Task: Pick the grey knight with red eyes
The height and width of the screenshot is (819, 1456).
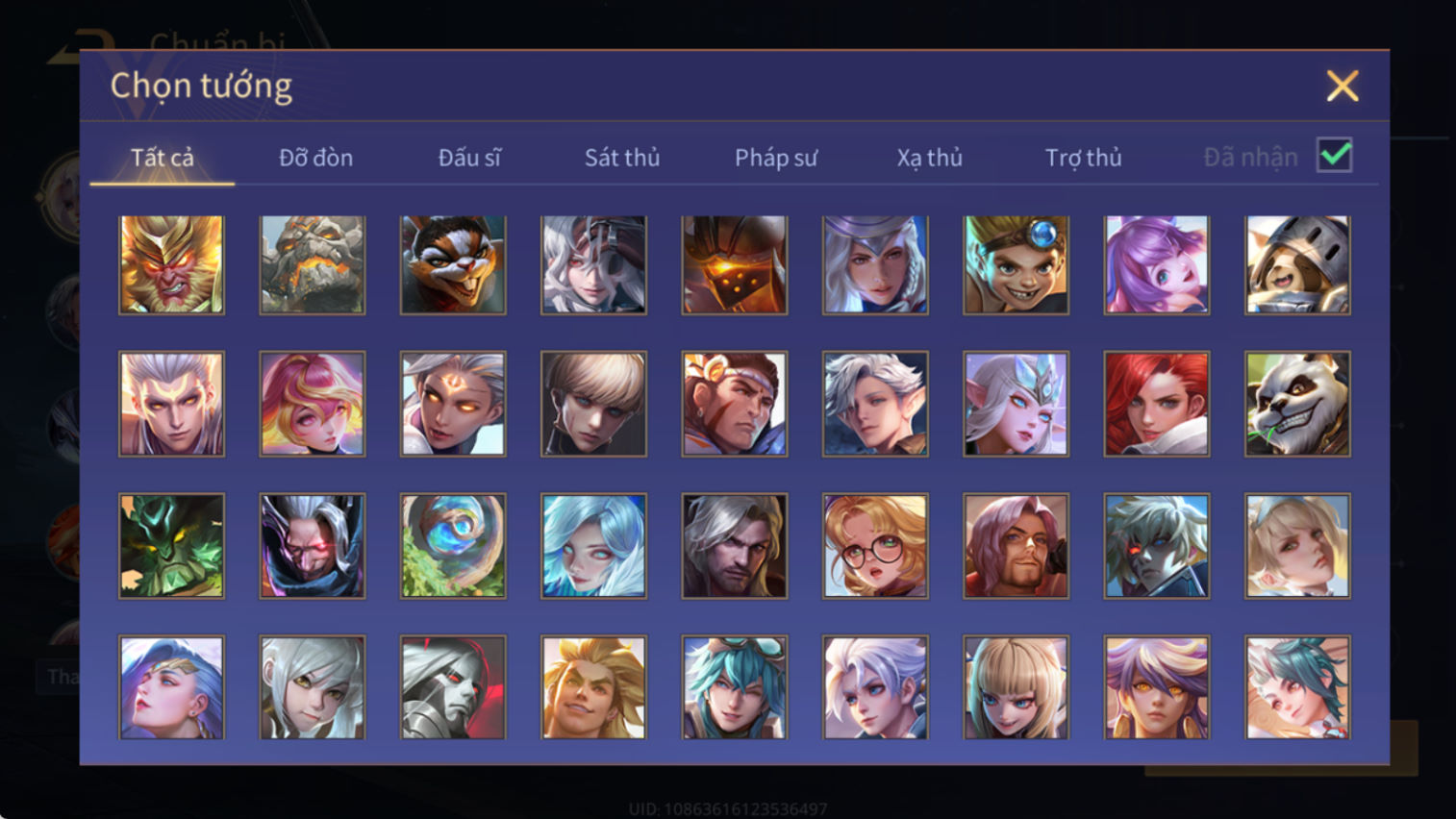Action: 453,687
